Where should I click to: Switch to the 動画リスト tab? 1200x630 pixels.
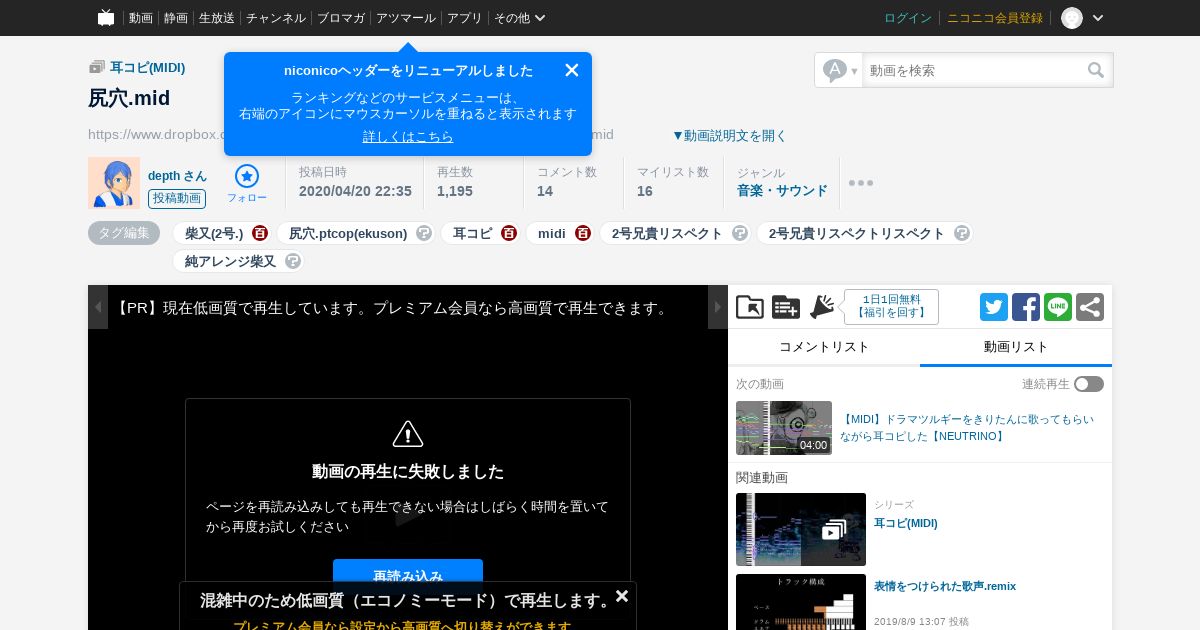point(1016,347)
